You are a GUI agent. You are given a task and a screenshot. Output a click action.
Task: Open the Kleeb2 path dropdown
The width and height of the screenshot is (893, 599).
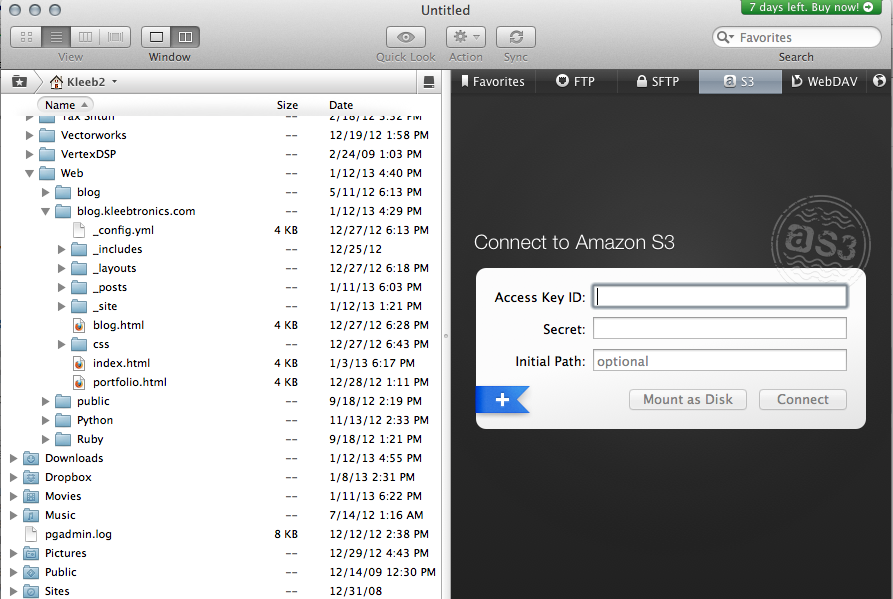coord(83,81)
